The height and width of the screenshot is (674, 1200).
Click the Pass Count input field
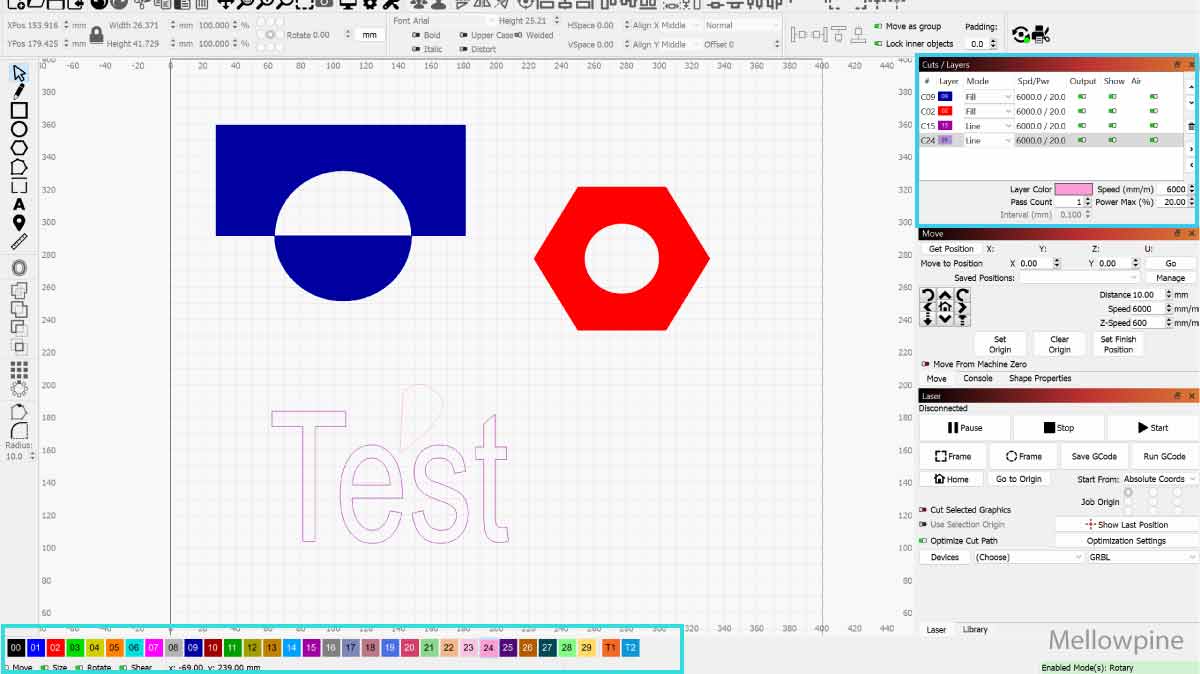(1073, 202)
